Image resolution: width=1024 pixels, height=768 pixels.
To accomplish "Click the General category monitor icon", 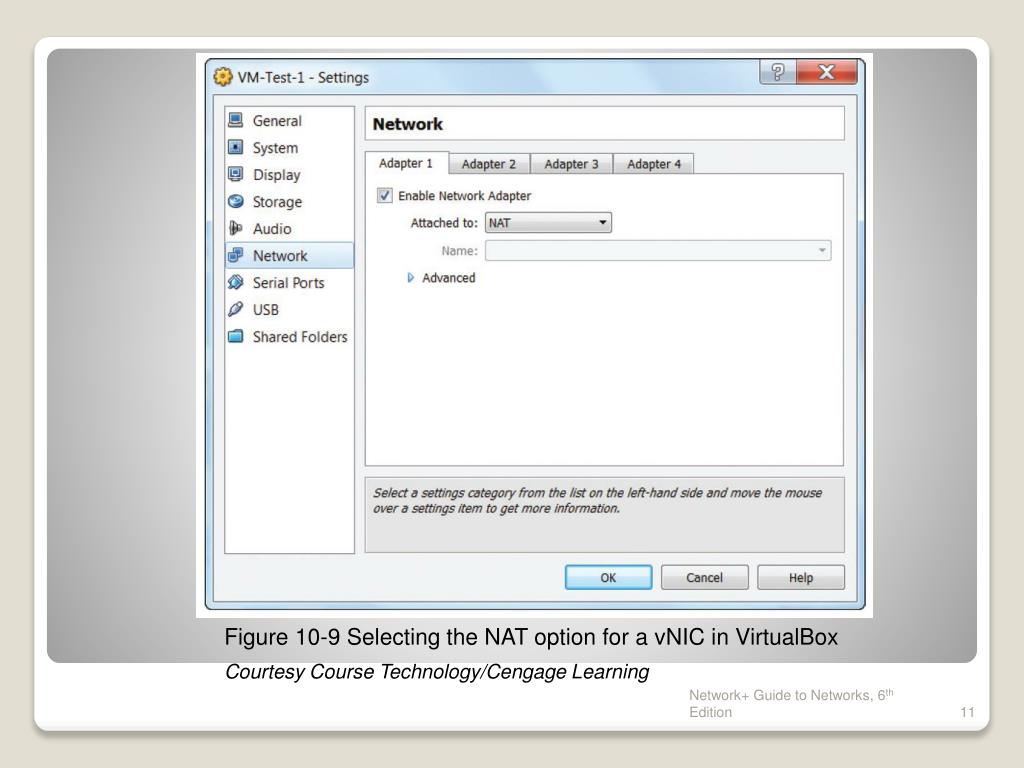I will (x=235, y=120).
